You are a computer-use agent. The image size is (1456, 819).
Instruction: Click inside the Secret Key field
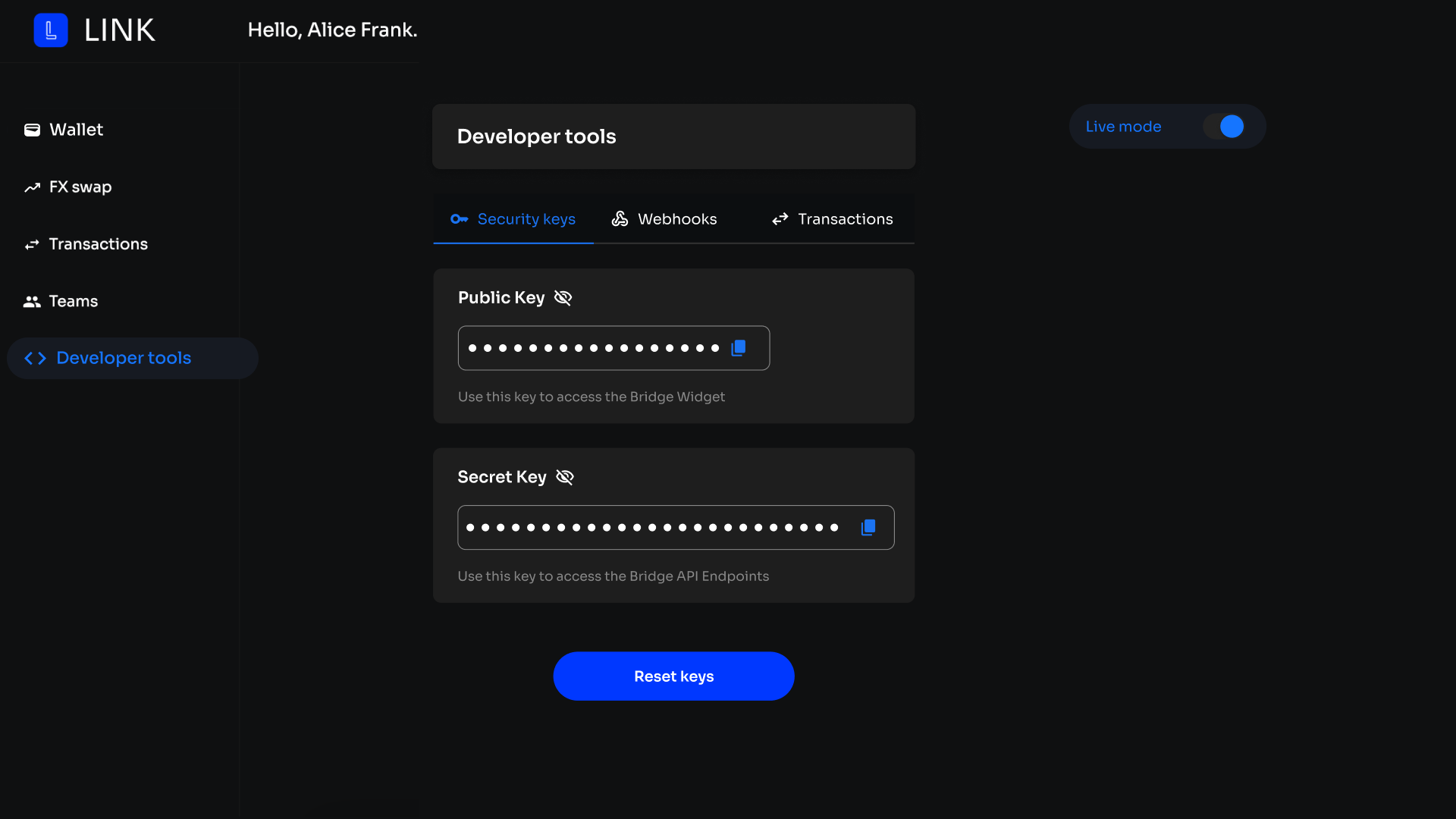coord(652,528)
